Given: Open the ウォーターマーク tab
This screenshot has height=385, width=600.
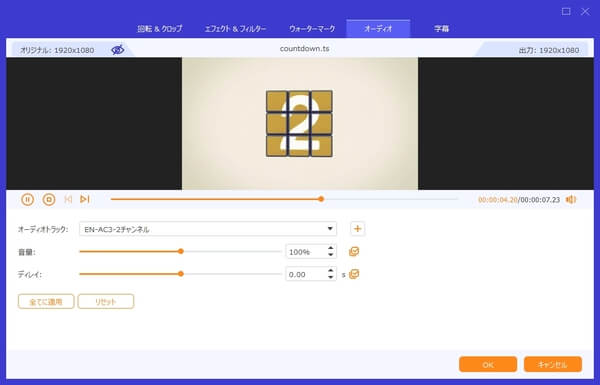Looking at the screenshot, I should (312, 29).
